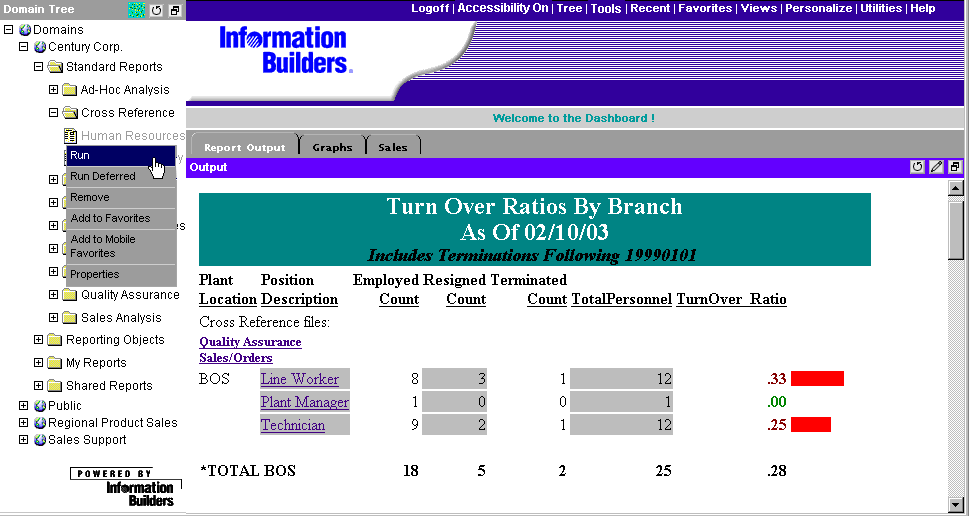Collapse the Domains root node
The height and width of the screenshot is (516, 969).
9,29
